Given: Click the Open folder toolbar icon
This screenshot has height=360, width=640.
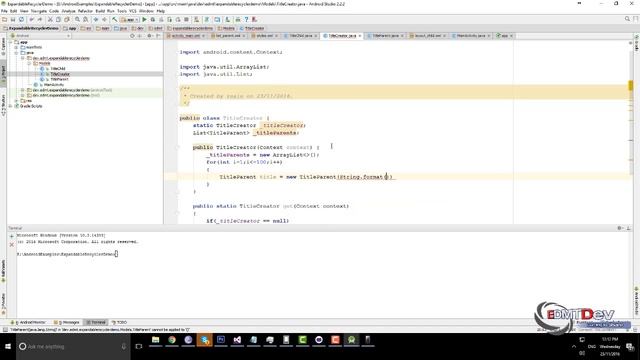Looking at the screenshot, I should tap(4, 20).
